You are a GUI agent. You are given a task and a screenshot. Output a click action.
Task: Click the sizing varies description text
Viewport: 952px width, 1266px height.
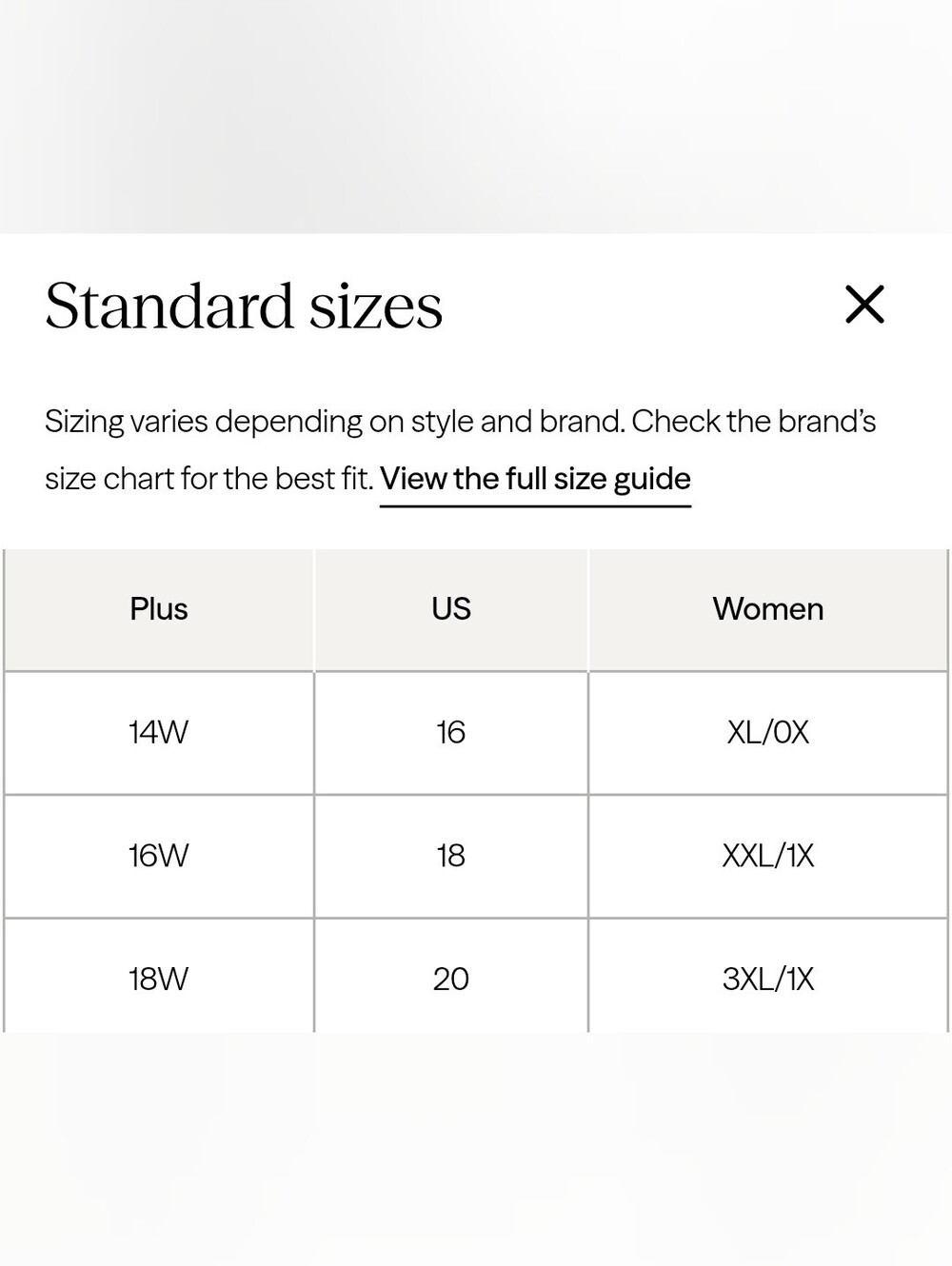click(461, 450)
